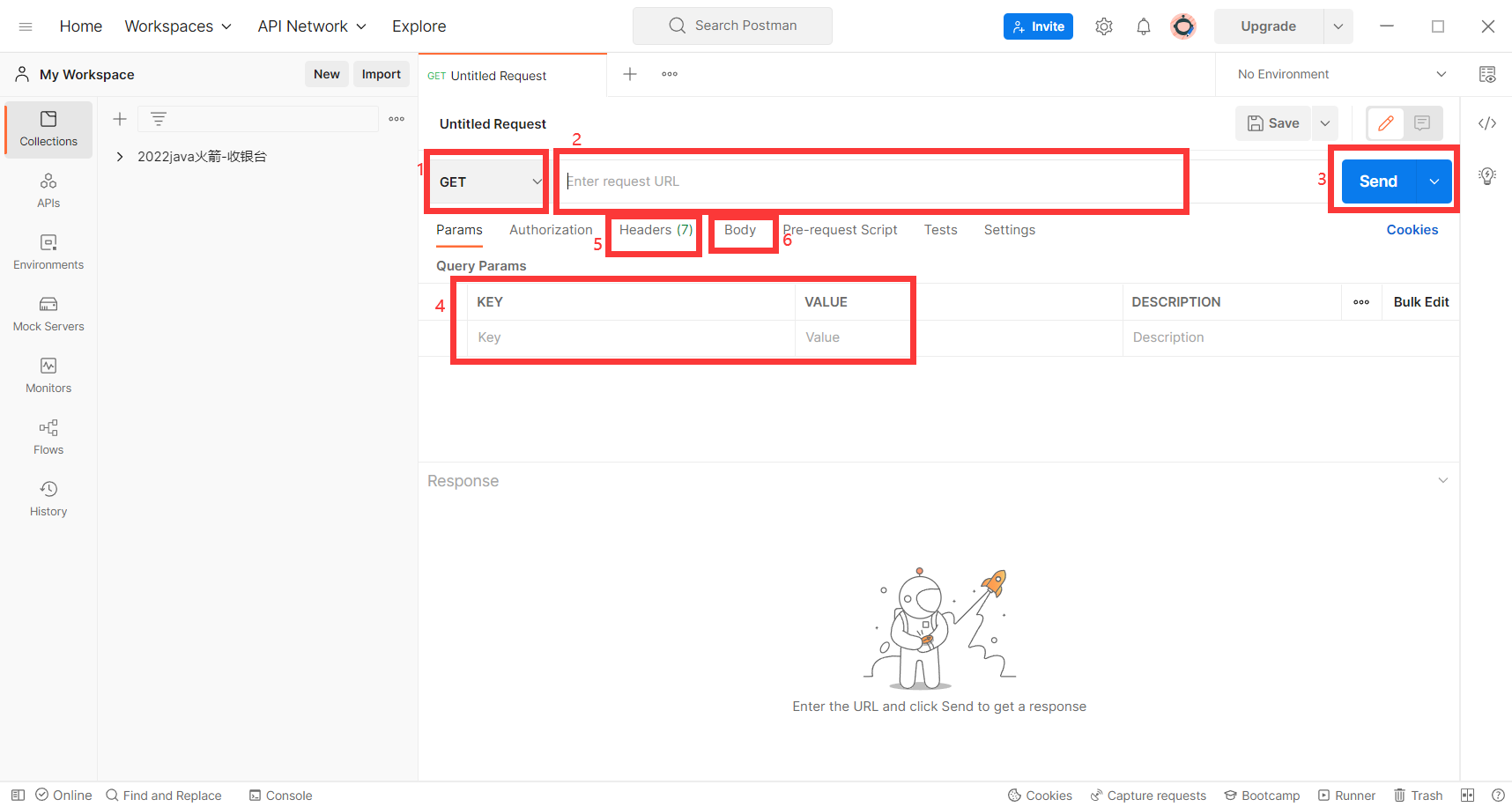Open query params options ellipsis
The width and height of the screenshot is (1512, 807).
tap(1361, 302)
